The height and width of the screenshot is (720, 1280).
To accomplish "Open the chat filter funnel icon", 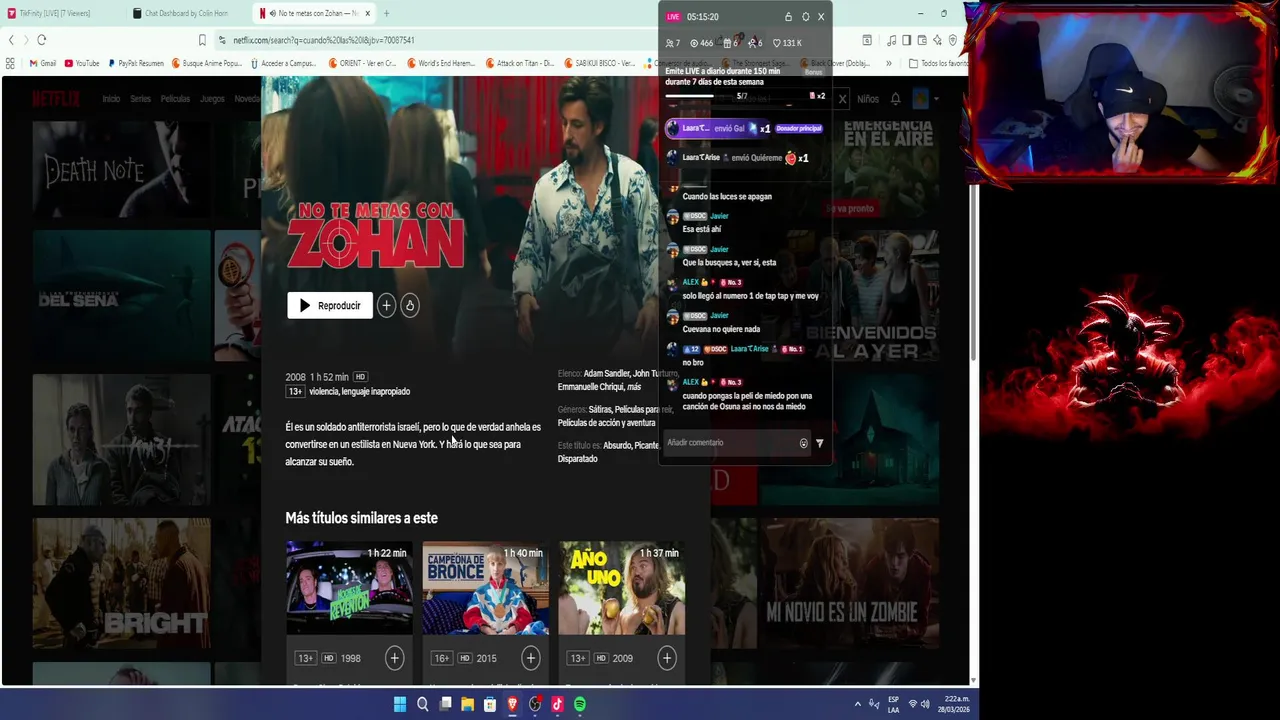I will click(x=820, y=443).
